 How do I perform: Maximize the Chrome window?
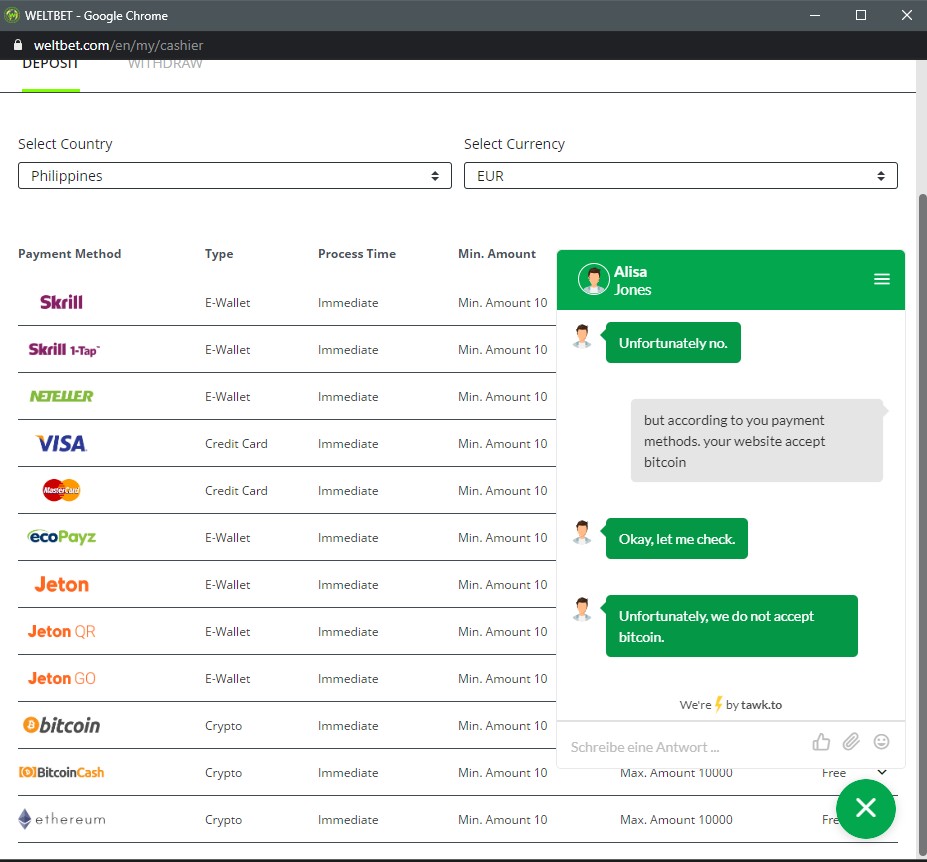pos(861,15)
